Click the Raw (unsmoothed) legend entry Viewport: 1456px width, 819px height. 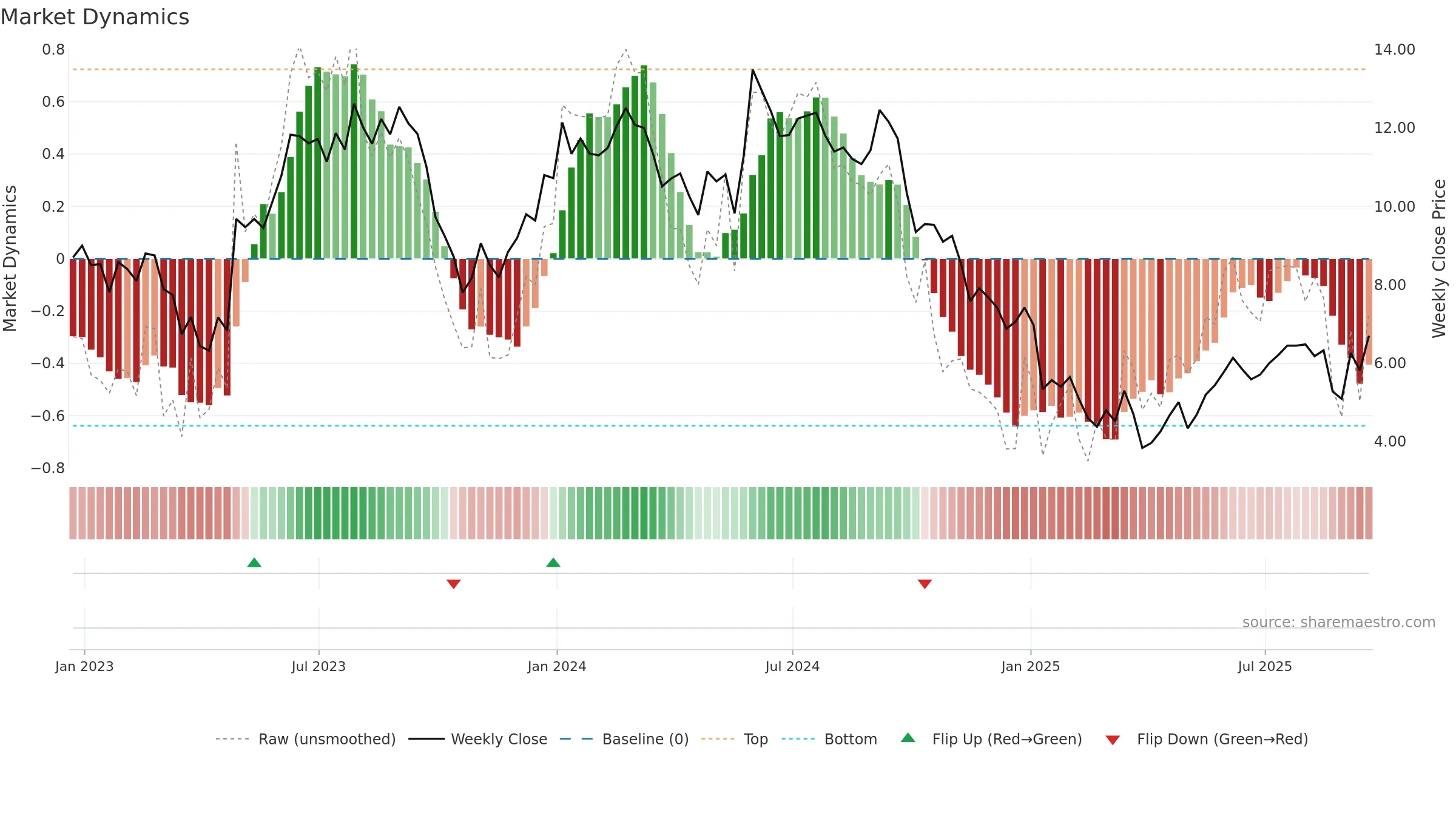click(x=305, y=739)
